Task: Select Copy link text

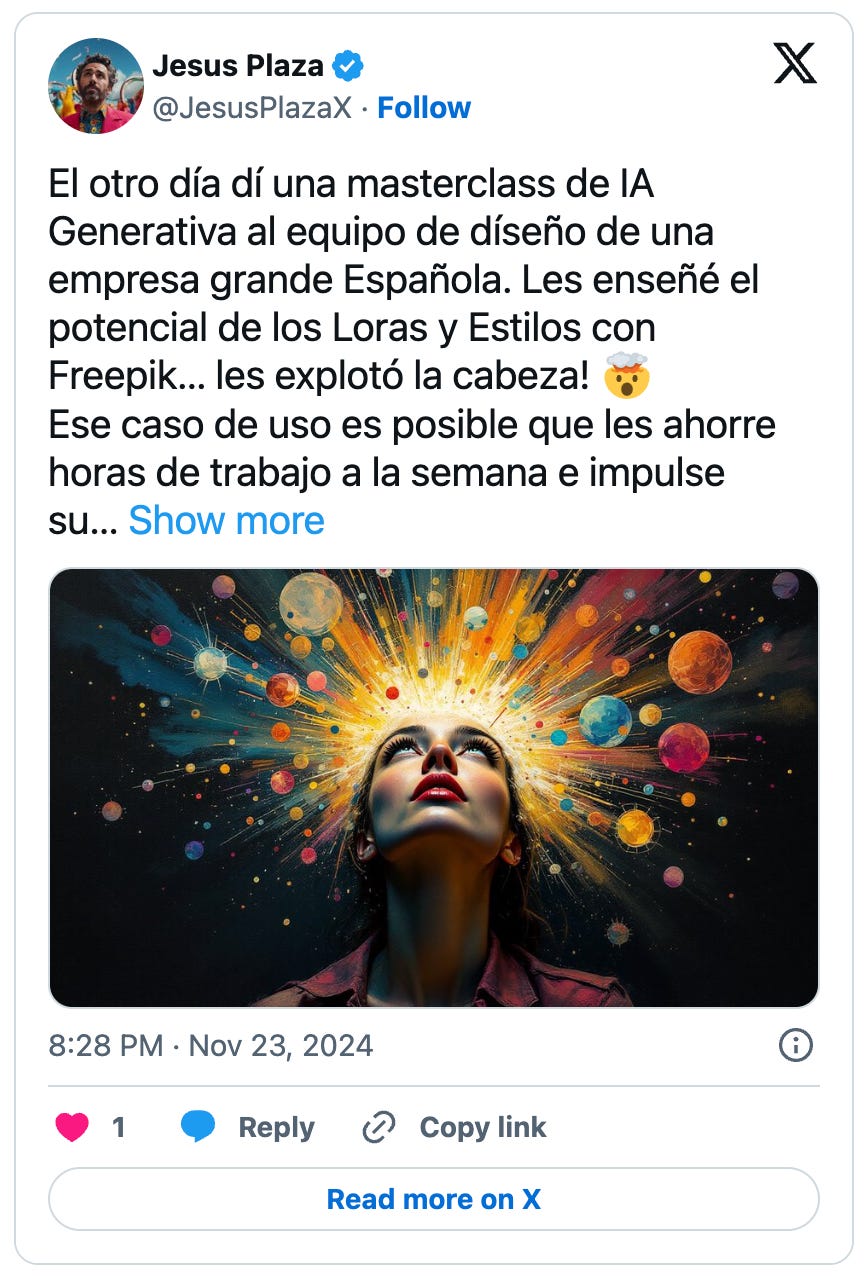Action: tap(483, 1128)
